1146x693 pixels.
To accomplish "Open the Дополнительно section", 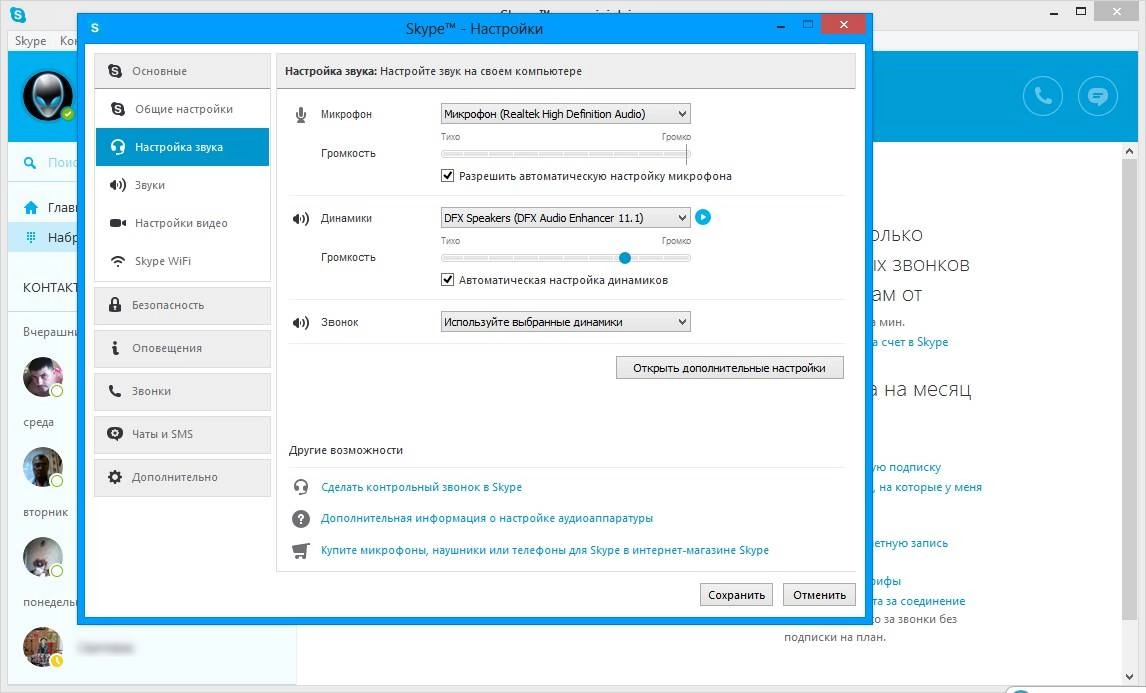I will tap(182, 477).
